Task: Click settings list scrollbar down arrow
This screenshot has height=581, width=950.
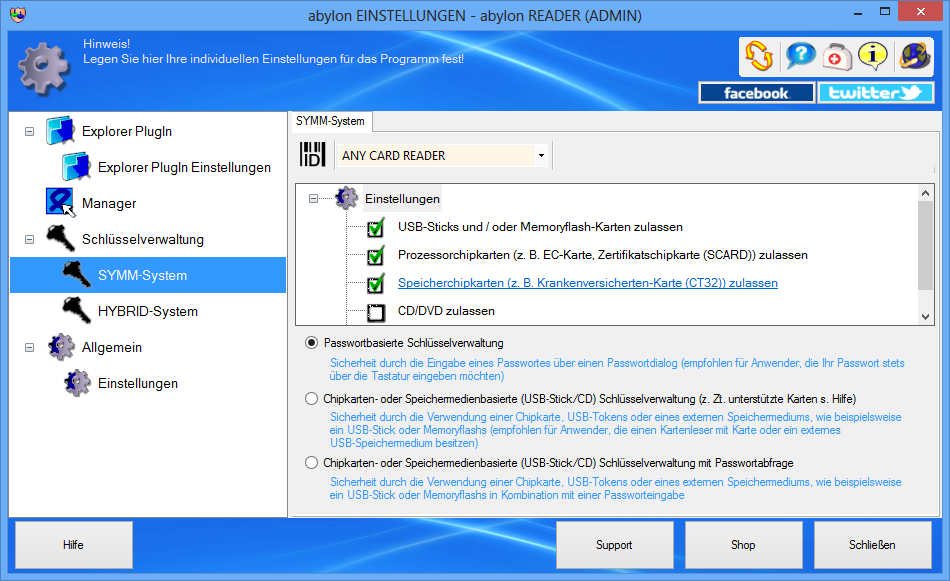Action: [925, 316]
